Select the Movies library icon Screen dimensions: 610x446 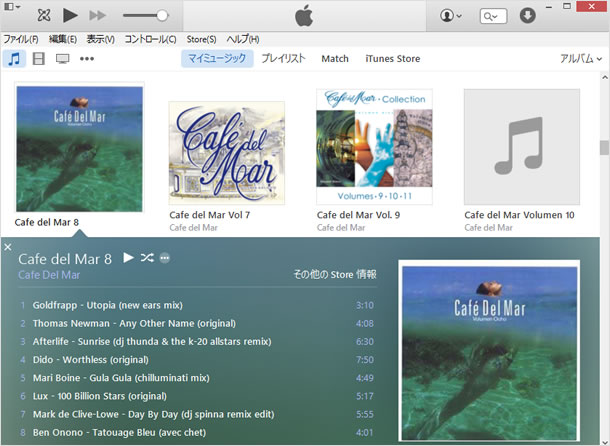[x=38, y=59]
